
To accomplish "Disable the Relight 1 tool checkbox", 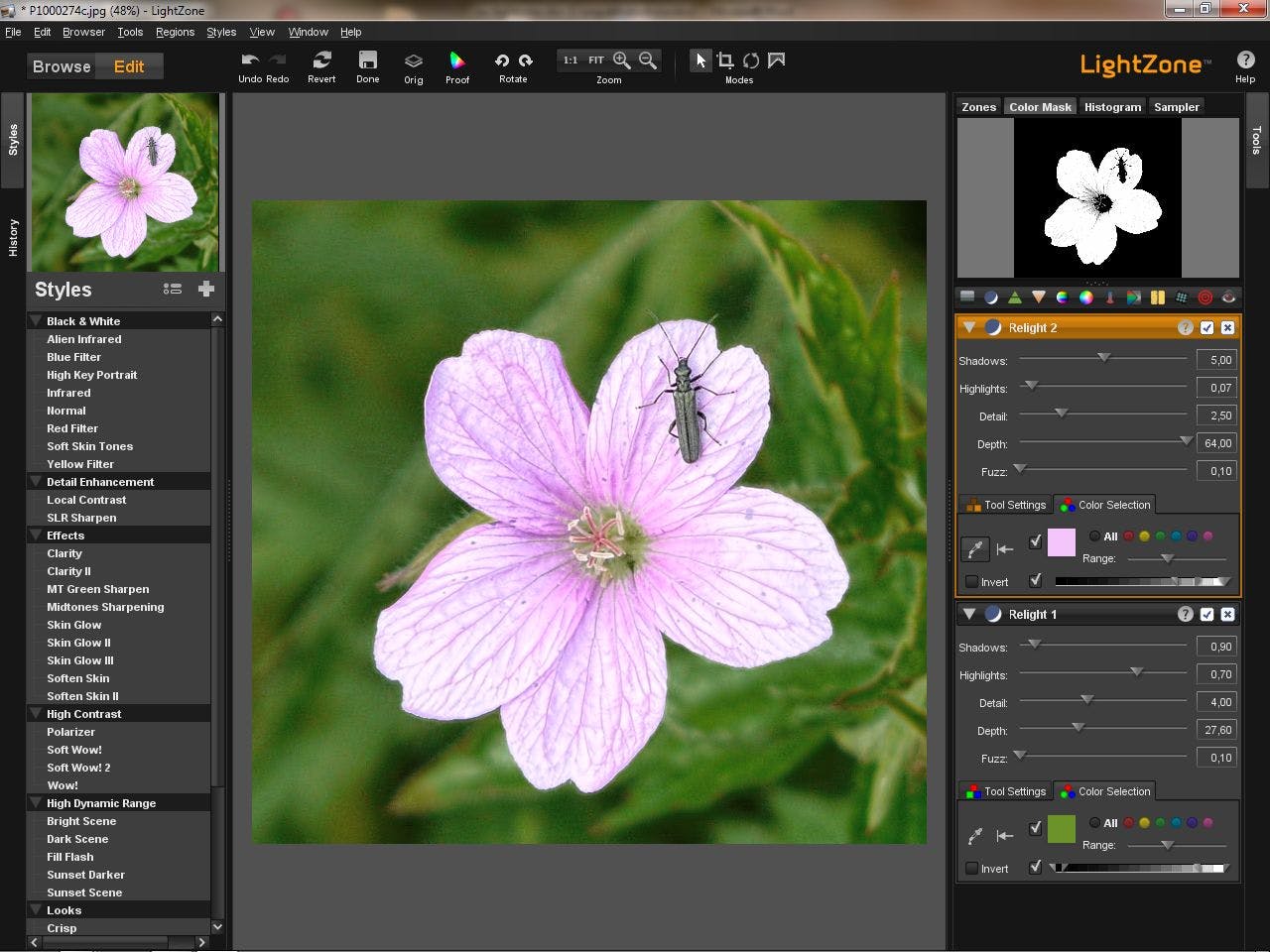I will pyautogui.click(x=1206, y=615).
